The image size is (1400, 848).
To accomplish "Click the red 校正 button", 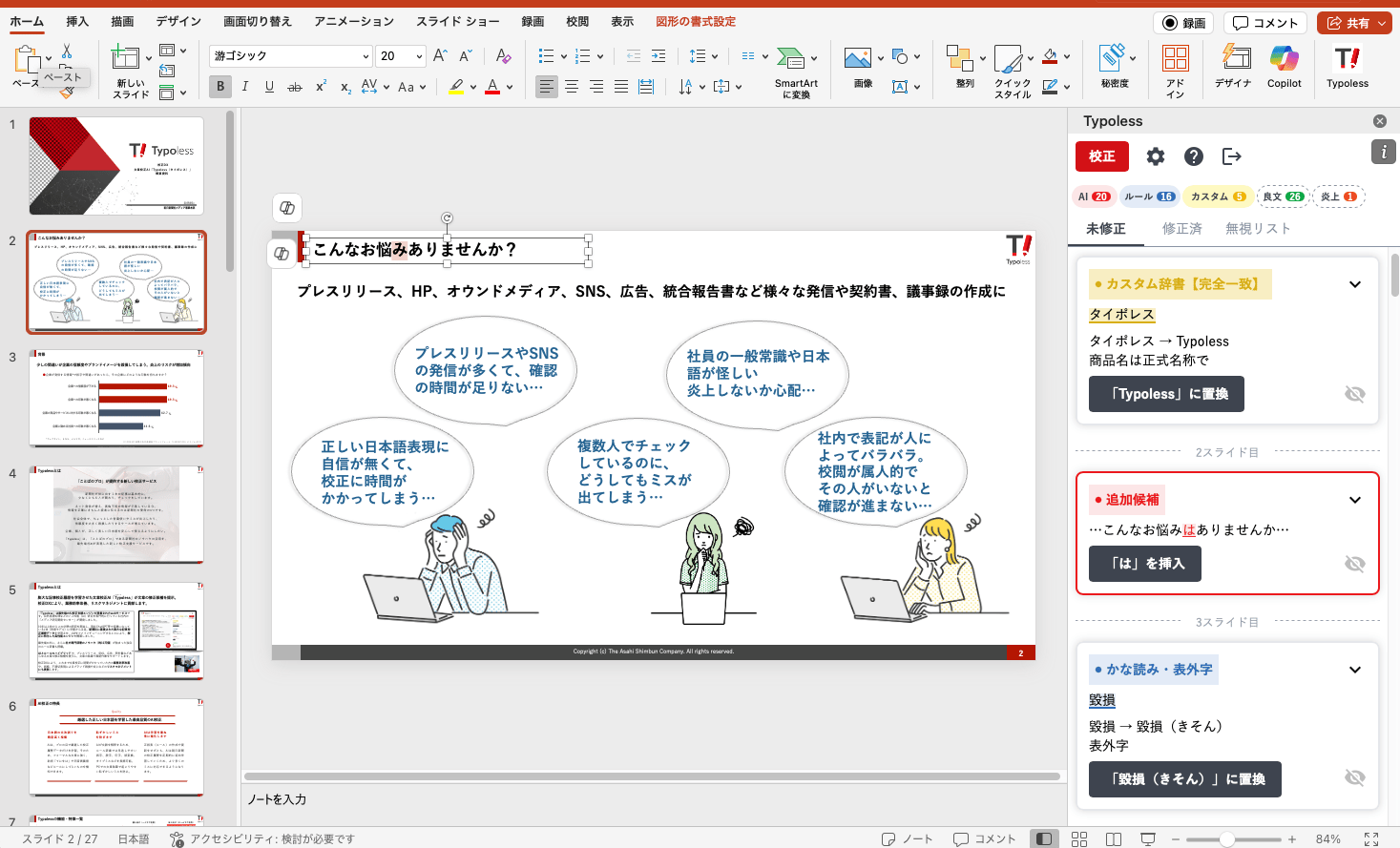I will click(1102, 156).
